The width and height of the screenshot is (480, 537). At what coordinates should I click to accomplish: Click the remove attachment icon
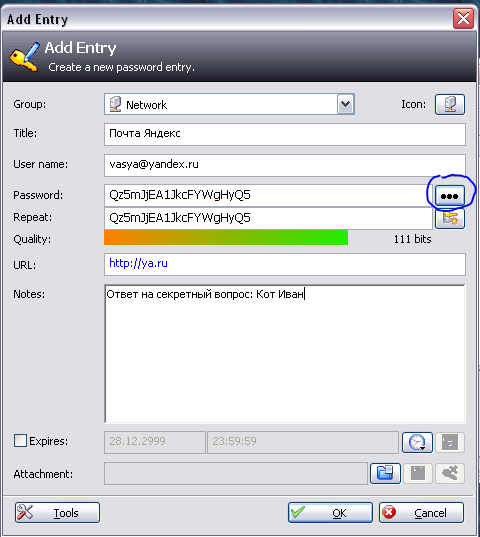(450, 473)
